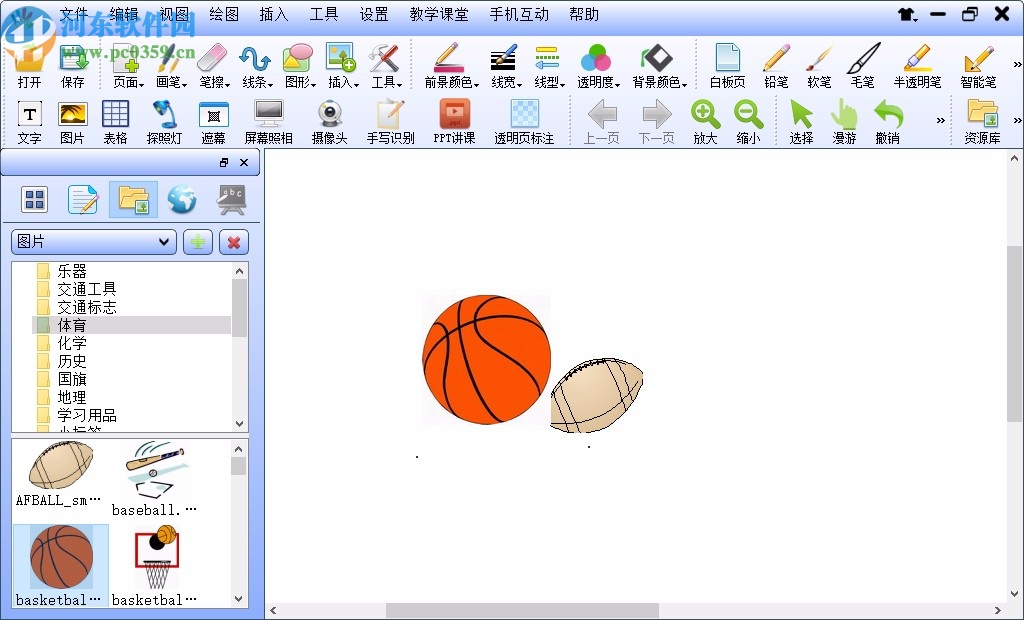Open the 手机互动 menu
Image resolution: width=1024 pixels, height=620 pixels.
point(519,14)
